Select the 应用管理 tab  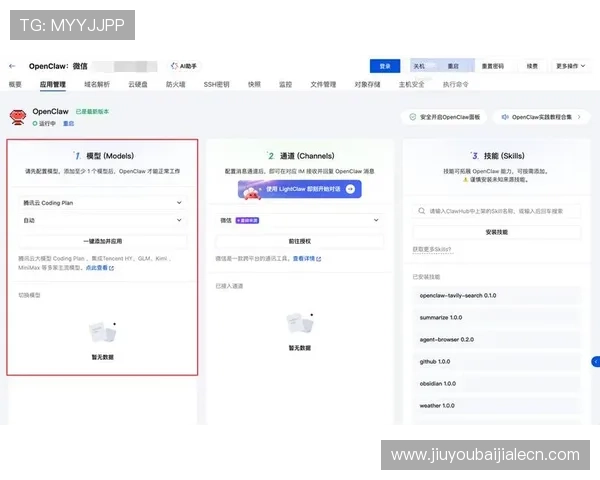52,85
